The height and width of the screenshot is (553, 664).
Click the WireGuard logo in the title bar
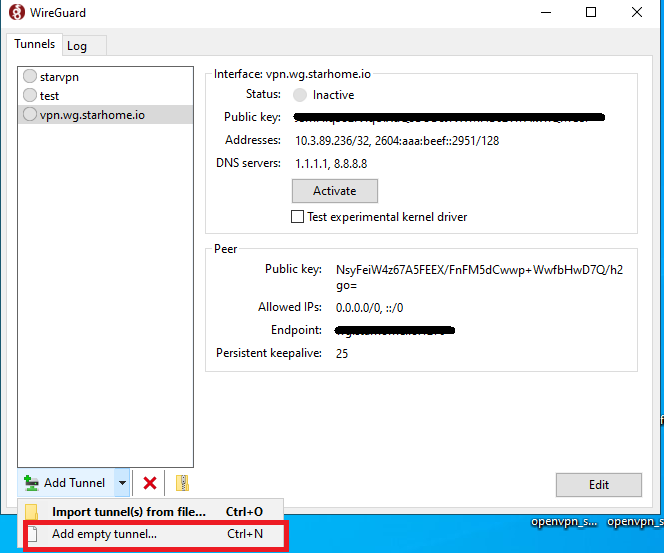click(x=17, y=12)
